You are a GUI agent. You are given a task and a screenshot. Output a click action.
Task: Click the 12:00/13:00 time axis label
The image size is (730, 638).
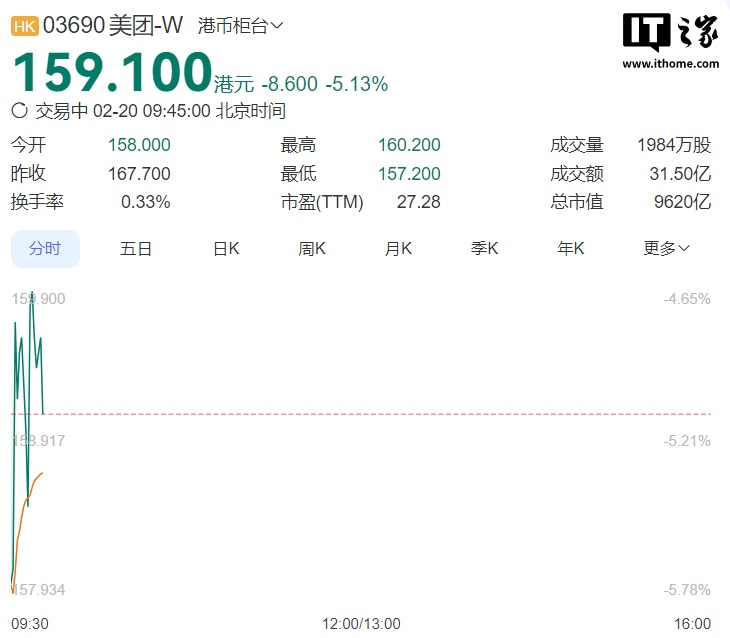pyautogui.click(x=361, y=624)
